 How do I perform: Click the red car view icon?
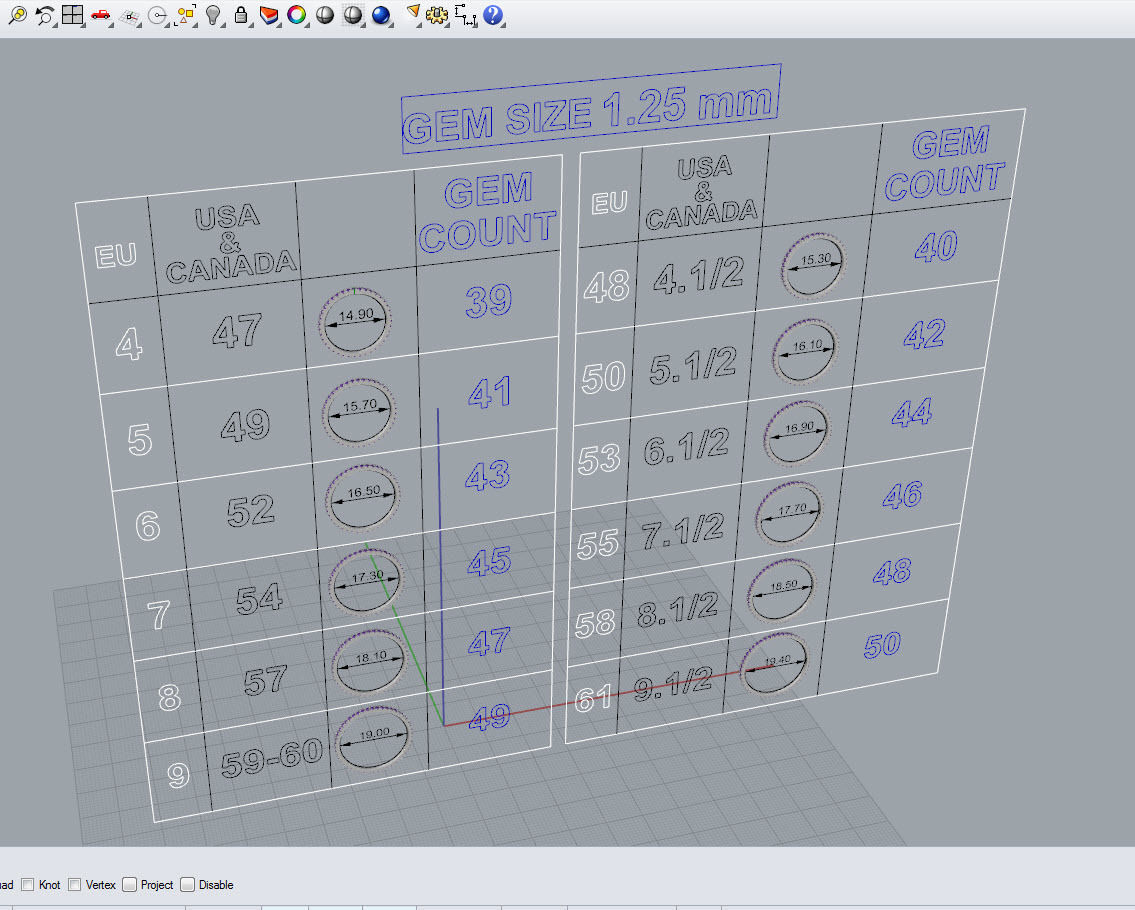click(x=101, y=14)
